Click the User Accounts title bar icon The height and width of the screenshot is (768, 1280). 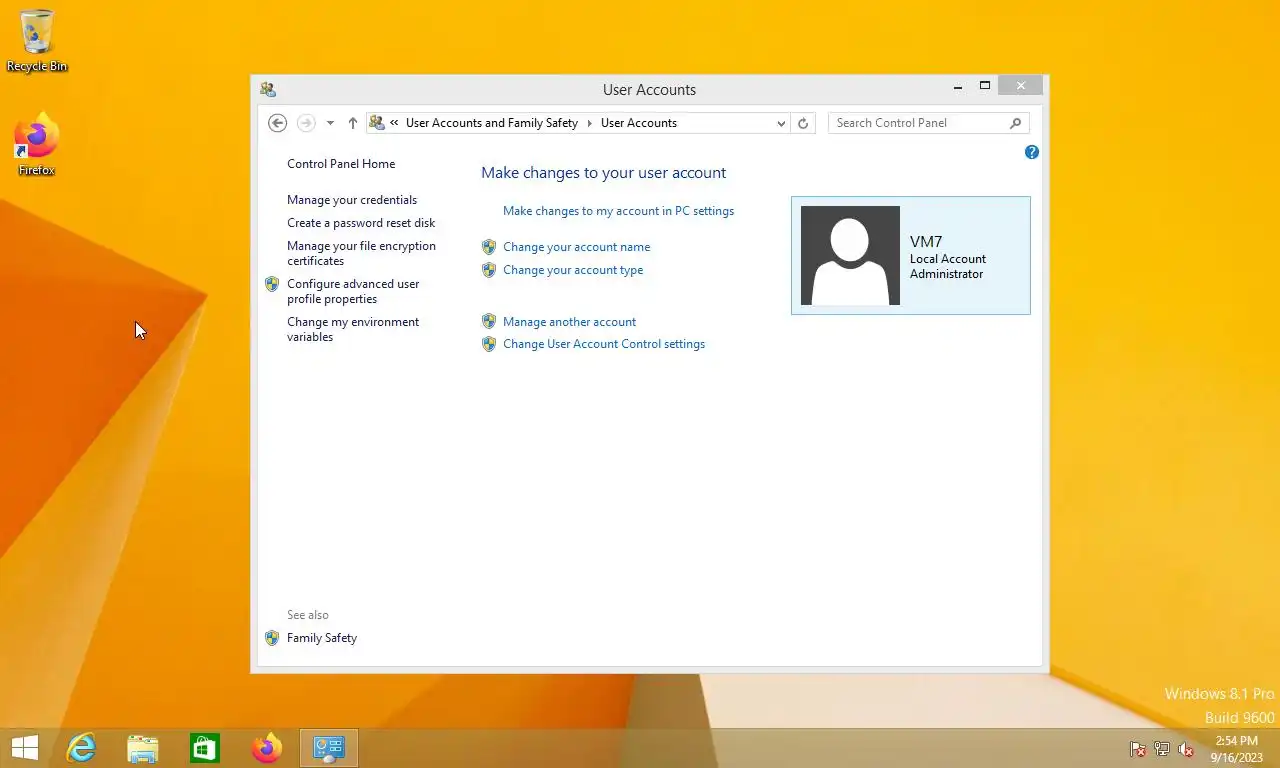coord(268,89)
